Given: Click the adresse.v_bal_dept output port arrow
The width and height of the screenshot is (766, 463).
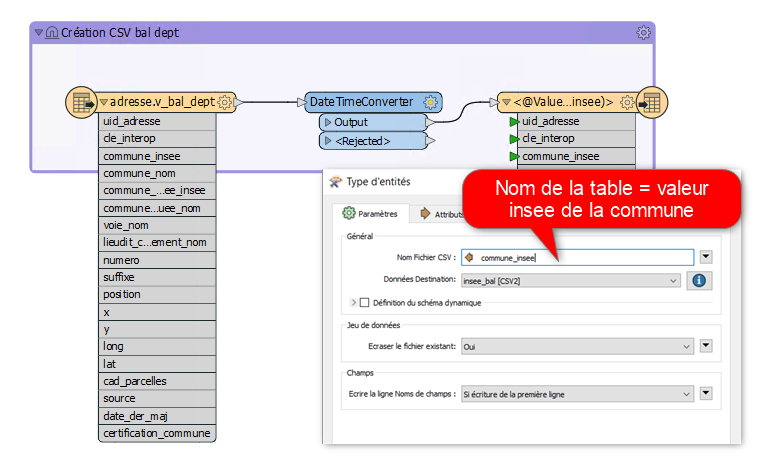Looking at the screenshot, I should tap(238, 103).
